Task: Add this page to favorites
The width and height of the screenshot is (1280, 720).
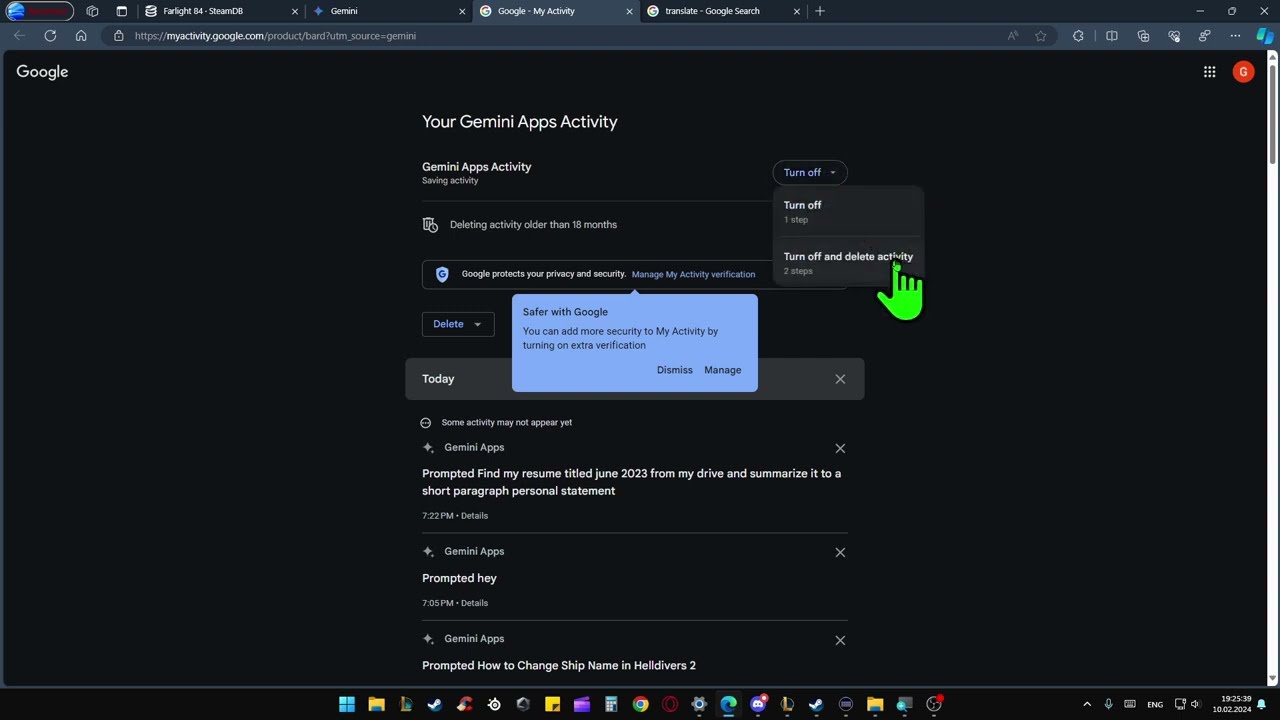Action: point(1041,36)
